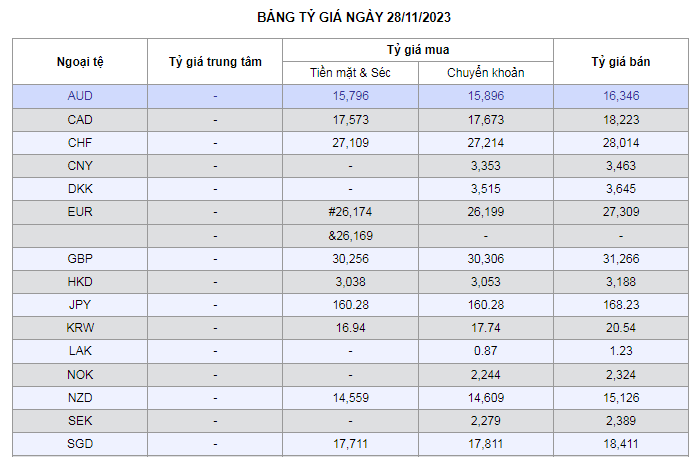Select the 'Tỷ giá bán' column header
This screenshot has width=695, height=457.
point(620,62)
